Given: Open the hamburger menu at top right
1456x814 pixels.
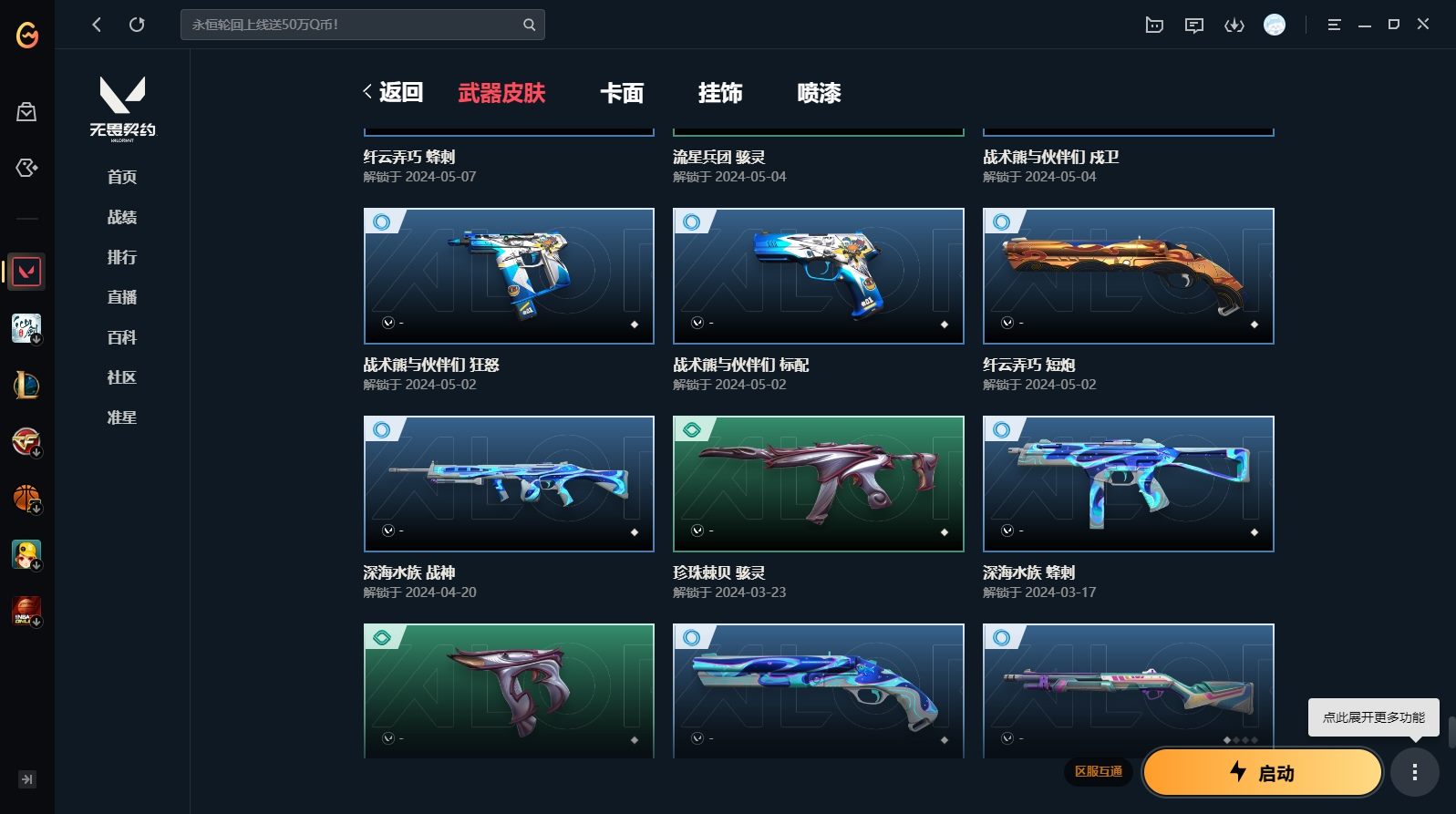Looking at the screenshot, I should [x=1334, y=25].
